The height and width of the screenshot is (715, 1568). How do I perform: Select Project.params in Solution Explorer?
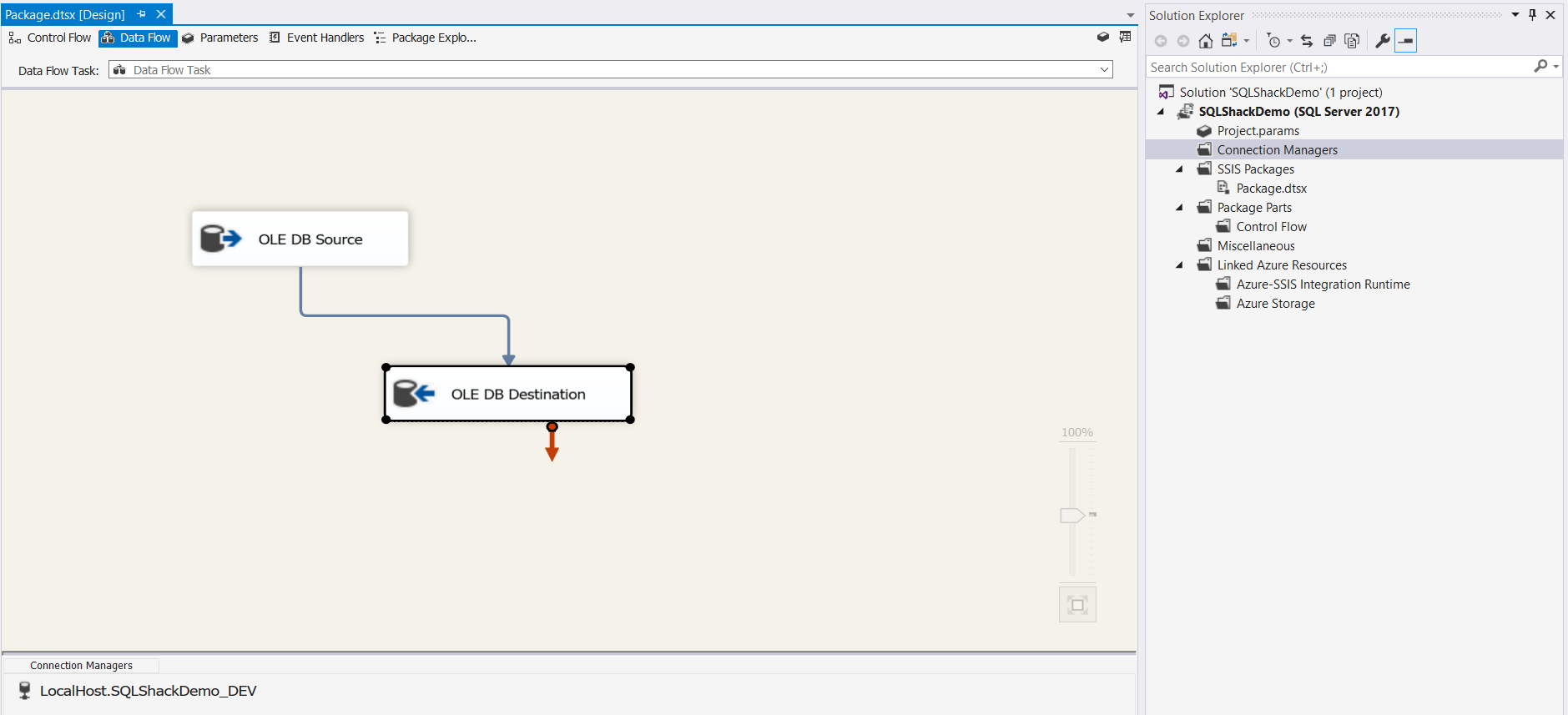click(x=1258, y=131)
